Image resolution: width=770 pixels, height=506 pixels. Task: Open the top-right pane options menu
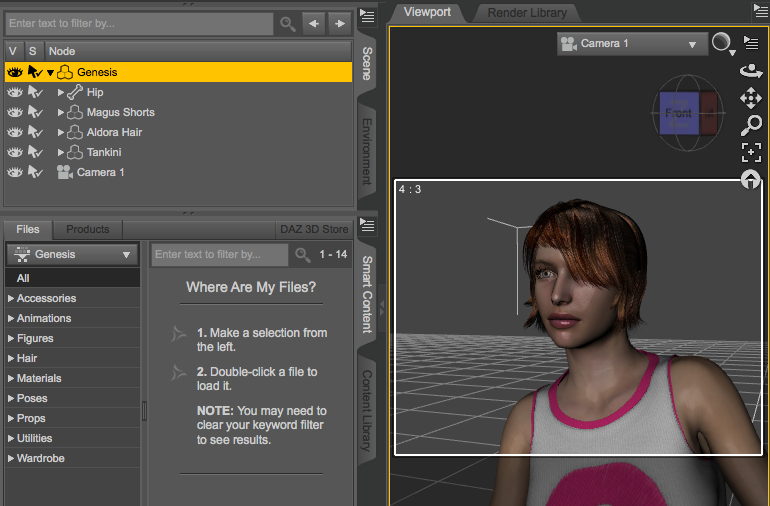click(x=761, y=11)
